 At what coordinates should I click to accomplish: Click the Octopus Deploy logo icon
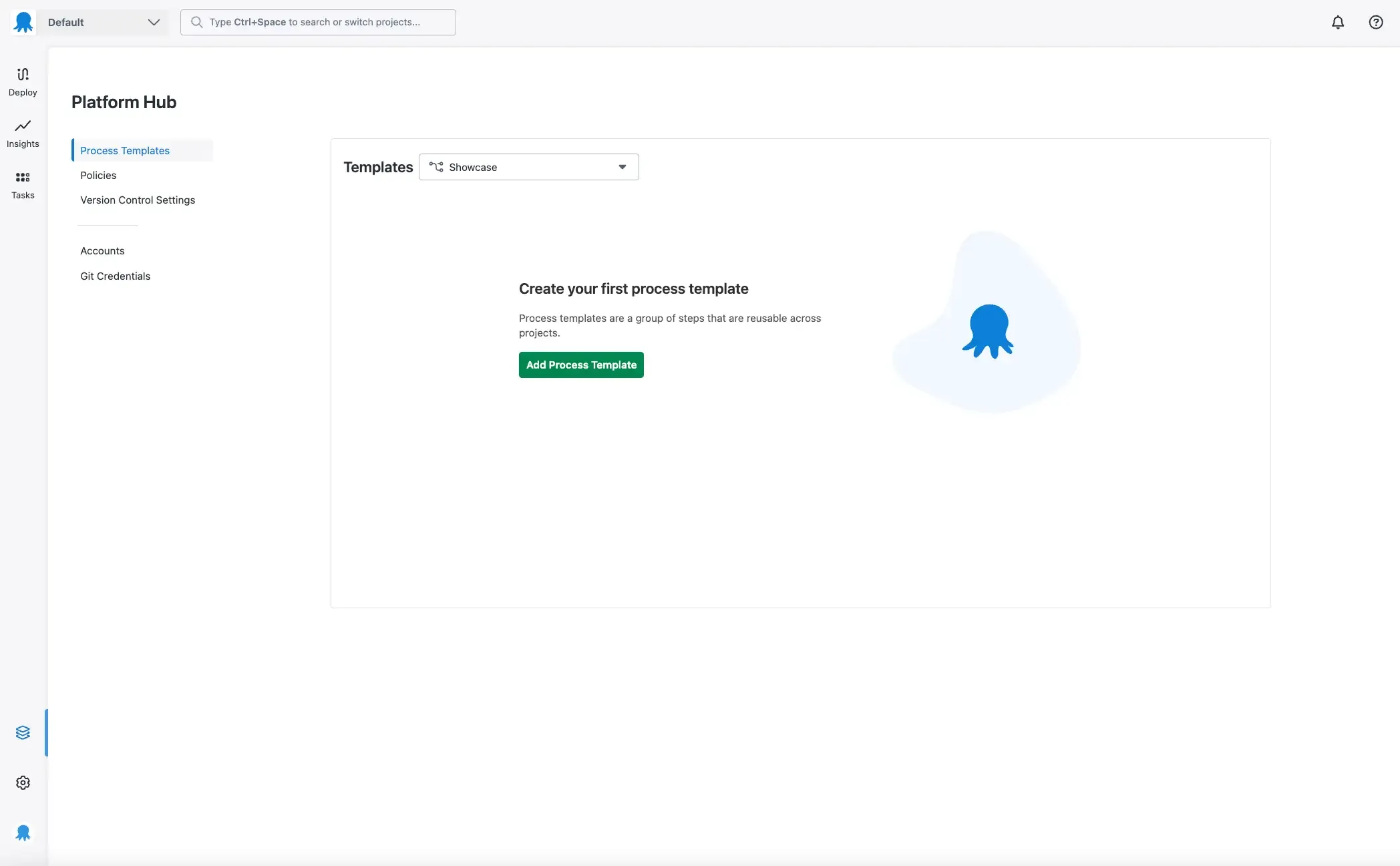pos(23,22)
